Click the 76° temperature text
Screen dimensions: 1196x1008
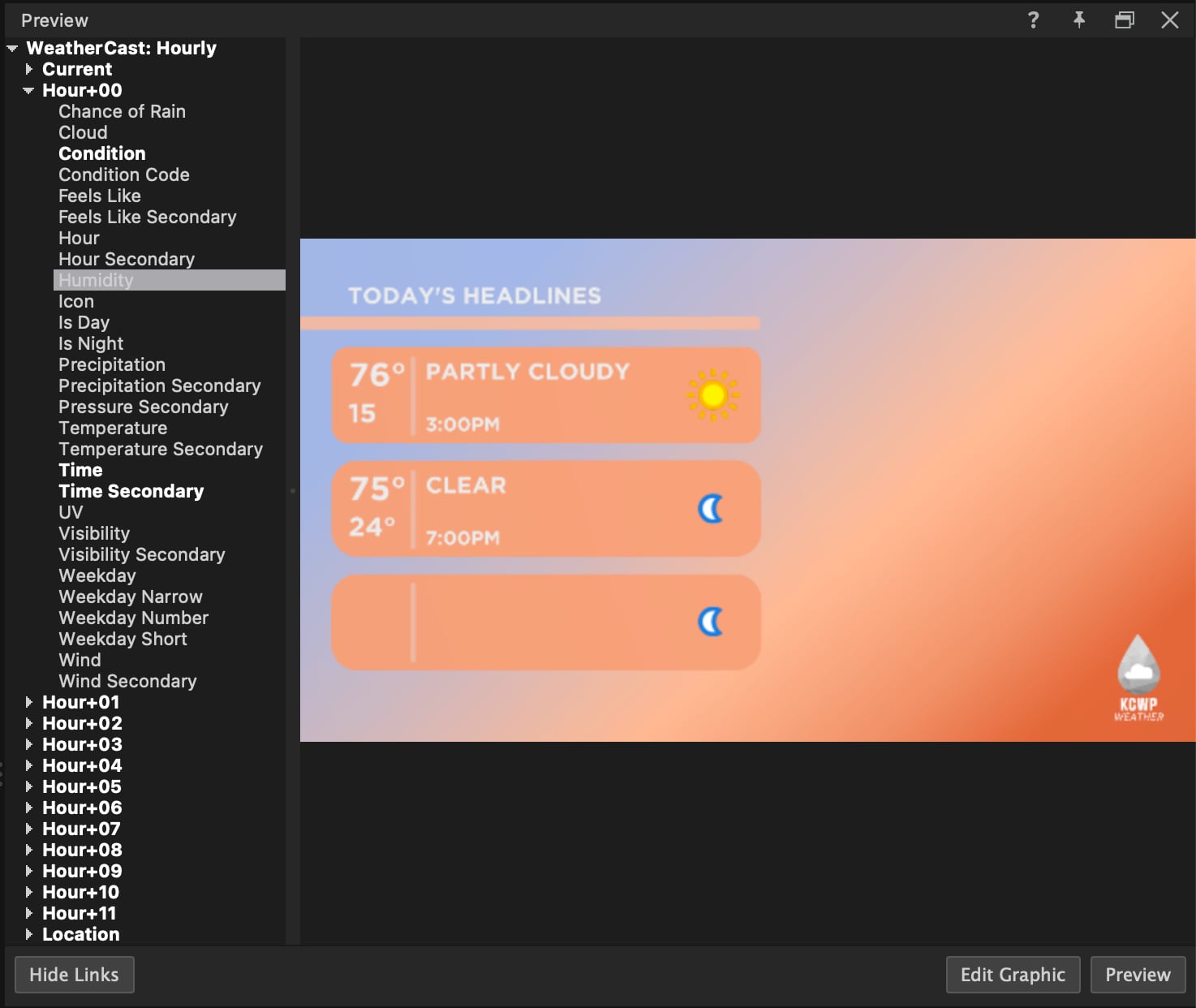[x=377, y=375]
